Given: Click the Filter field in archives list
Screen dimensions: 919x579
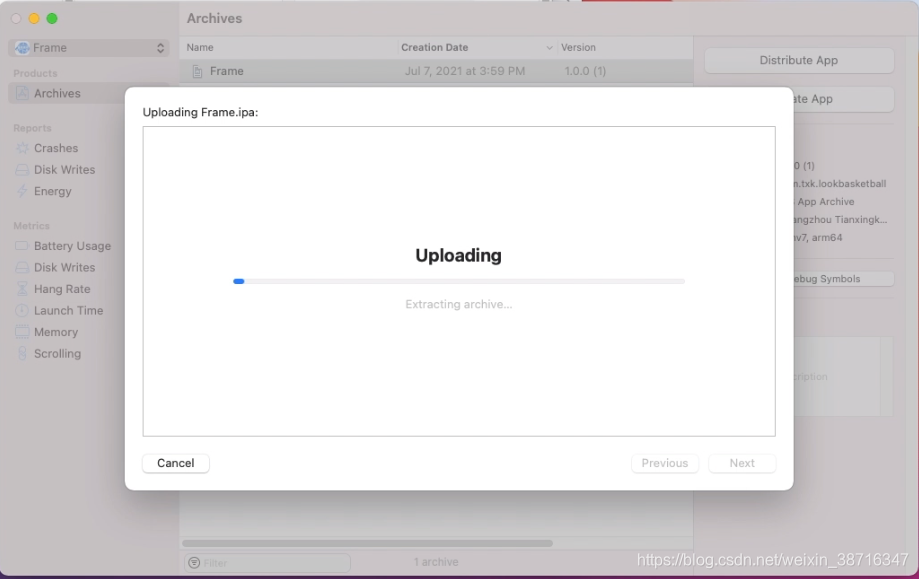Looking at the screenshot, I should pos(267,563).
